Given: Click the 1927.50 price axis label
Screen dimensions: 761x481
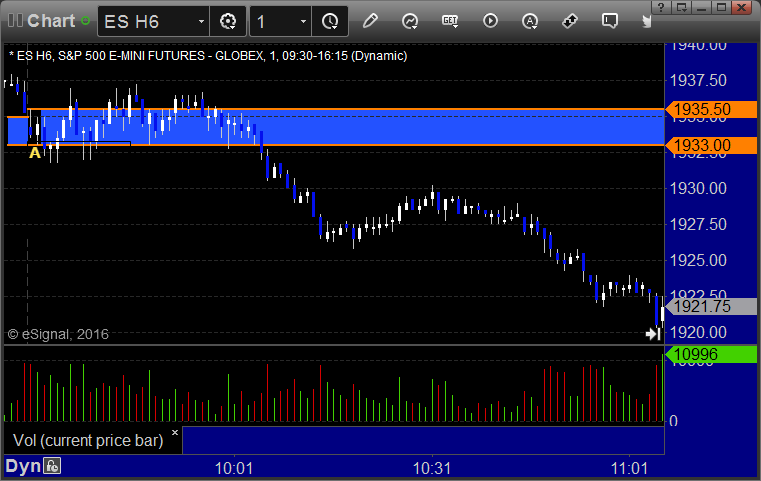Looking at the screenshot, I should click(698, 224).
